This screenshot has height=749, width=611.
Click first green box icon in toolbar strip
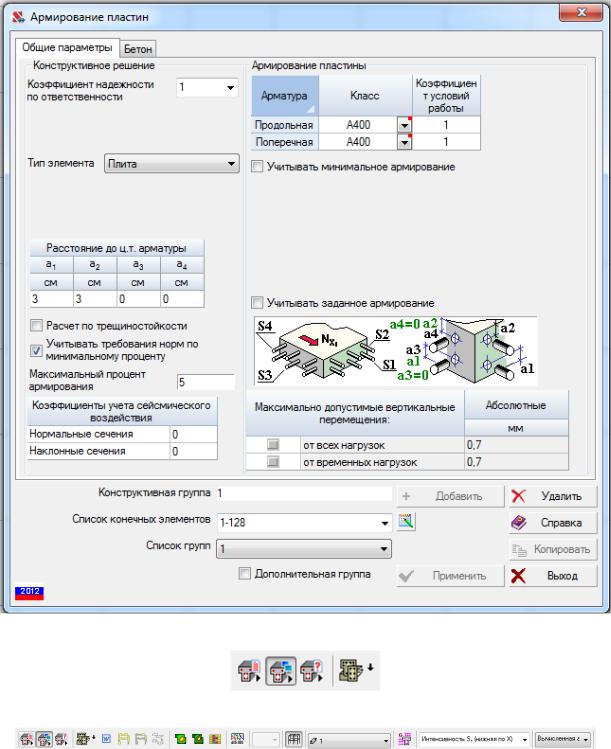(x=181, y=739)
